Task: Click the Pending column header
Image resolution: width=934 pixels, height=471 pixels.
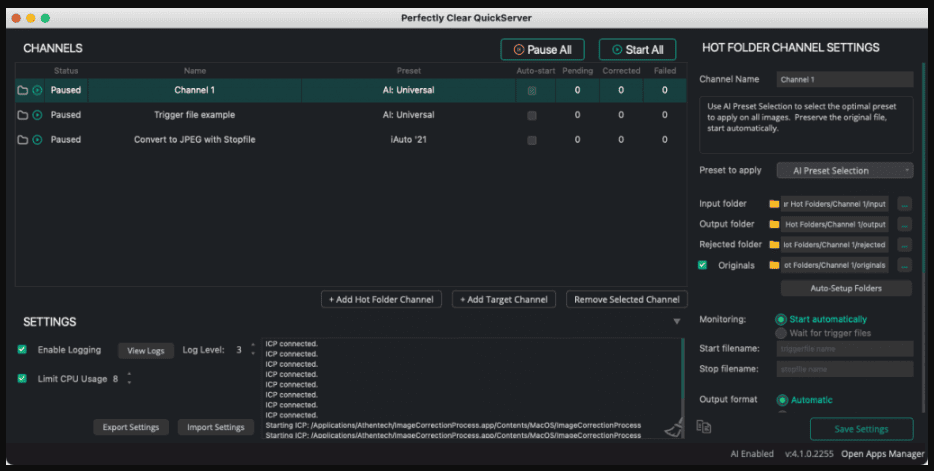Action: pos(577,71)
